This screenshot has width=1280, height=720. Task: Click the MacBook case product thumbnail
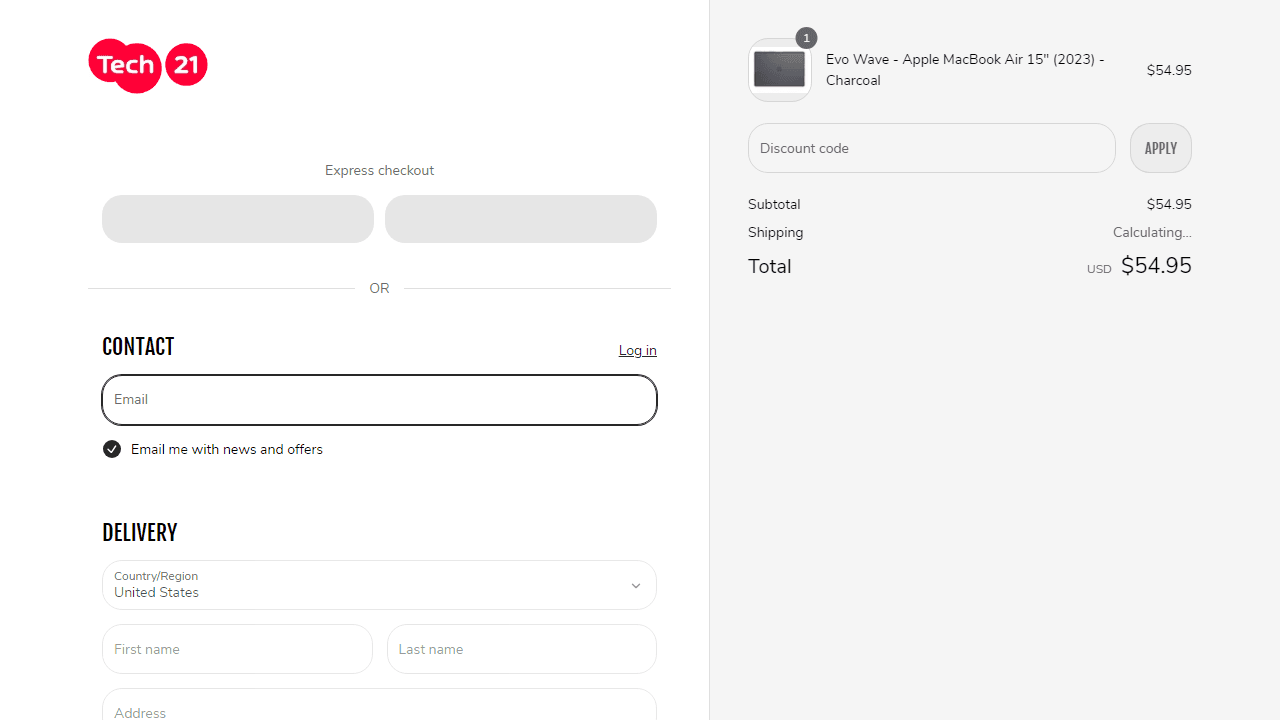click(x=780, y=70)
